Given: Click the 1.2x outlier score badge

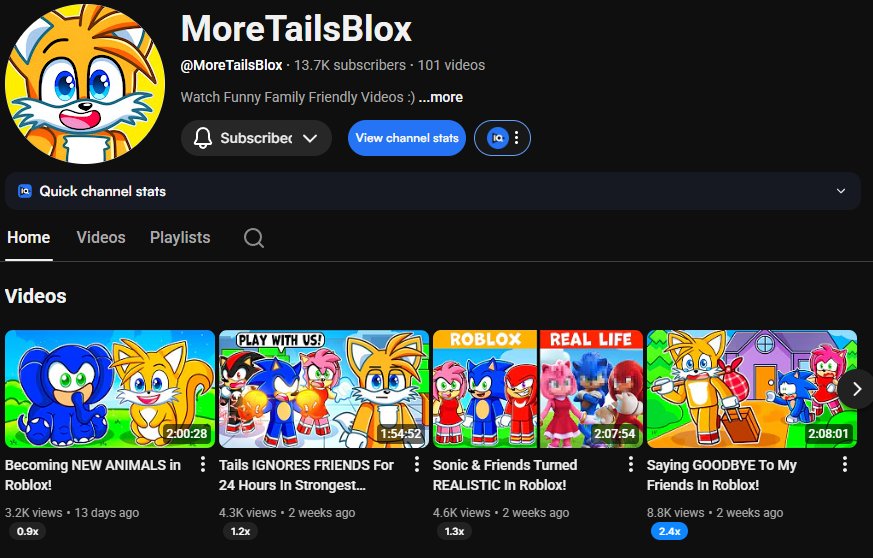Looking at the screenshot, I should 241,531.
